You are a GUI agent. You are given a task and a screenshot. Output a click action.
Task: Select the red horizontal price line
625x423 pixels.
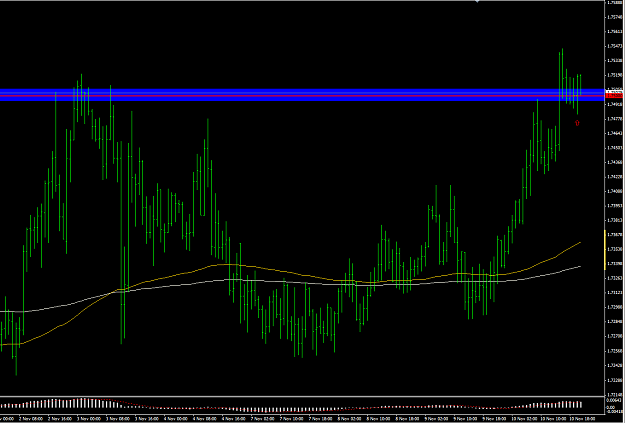[x=302, y=96]
